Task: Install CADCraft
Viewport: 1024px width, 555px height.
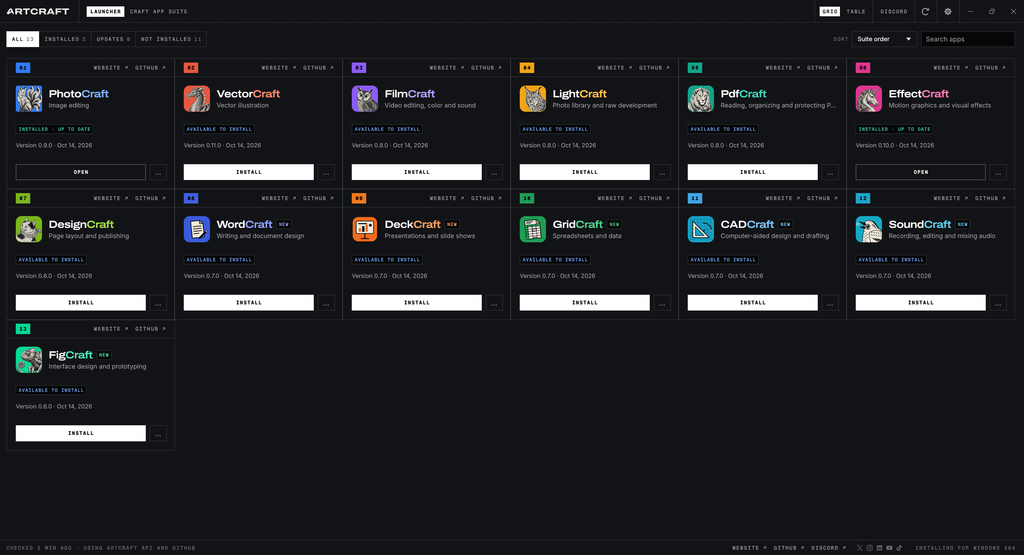Action: (x=752, y=303)
